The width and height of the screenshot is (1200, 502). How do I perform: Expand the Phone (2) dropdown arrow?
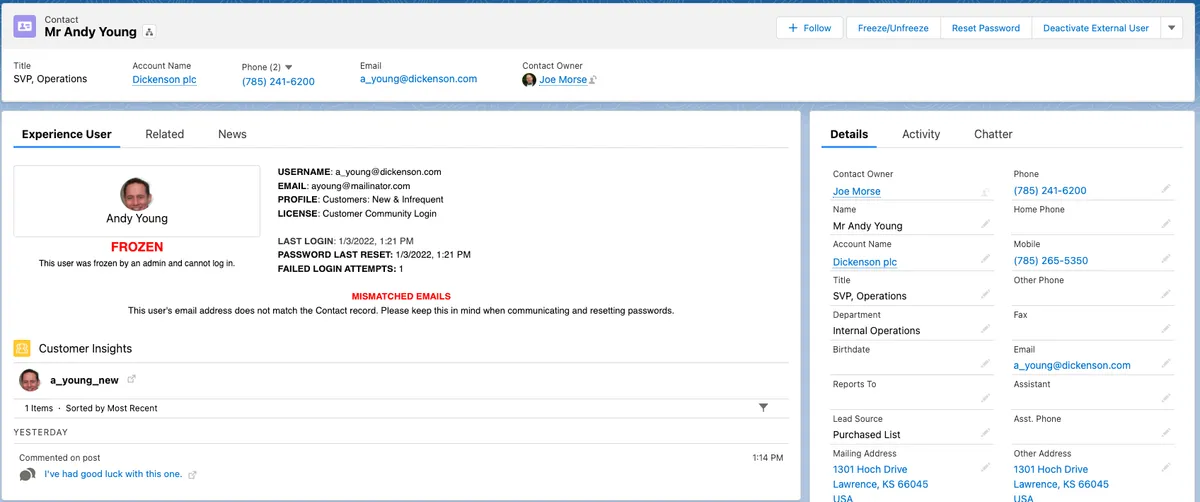tap(288, 67)
